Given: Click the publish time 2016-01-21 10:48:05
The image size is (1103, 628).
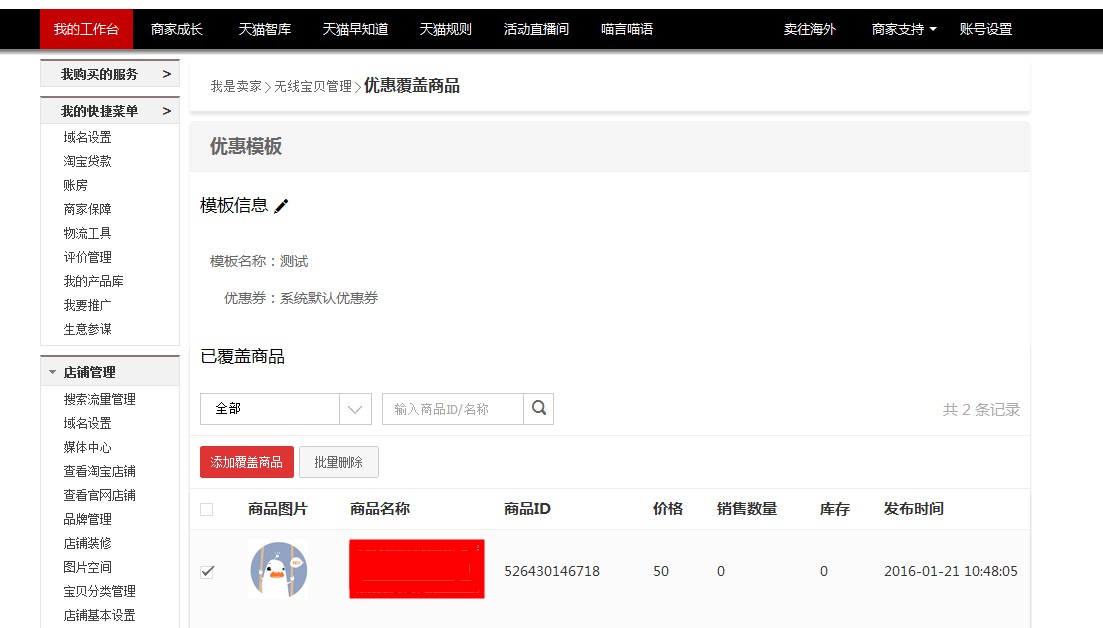Looking at the screenshot, I should pyautogui.click(x=950, y=571).
